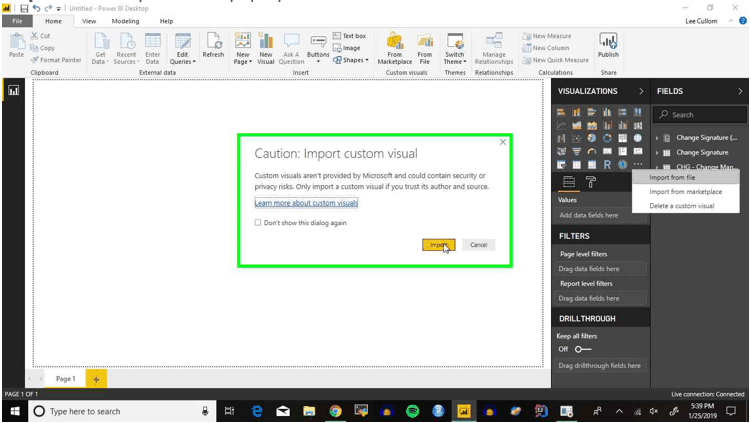Open Spotify from the taskbar

pyautogui.click(x=412, y=411)
